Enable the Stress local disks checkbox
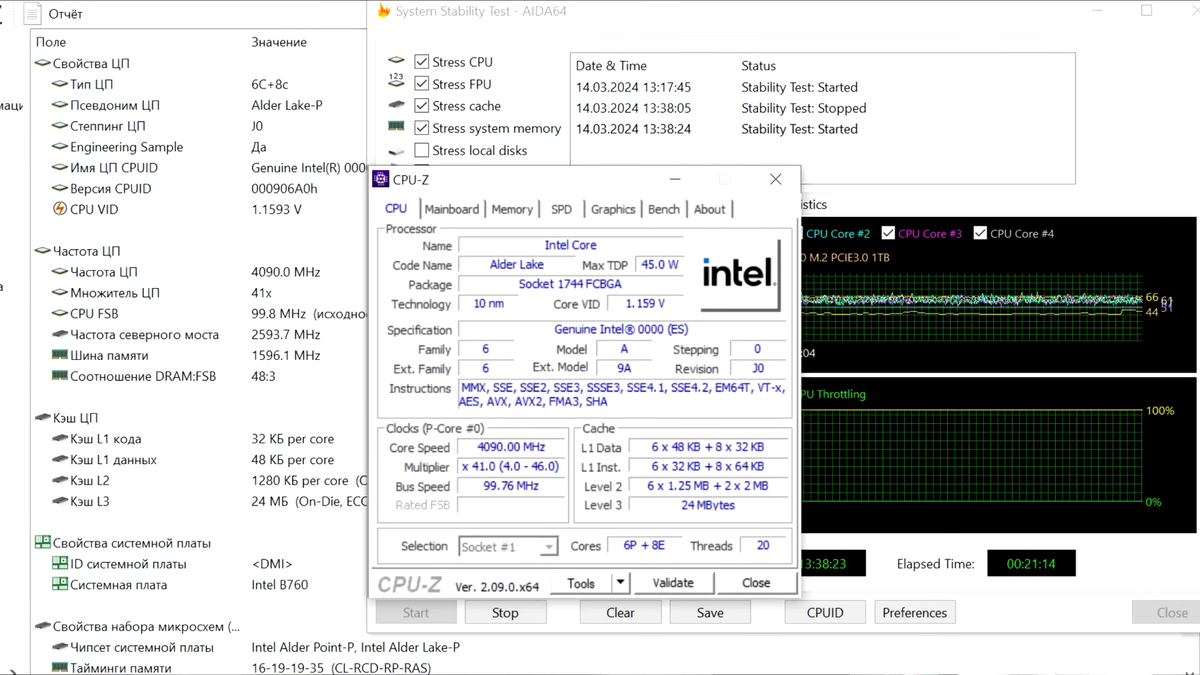1200x675 pixels. click(422, 150)
